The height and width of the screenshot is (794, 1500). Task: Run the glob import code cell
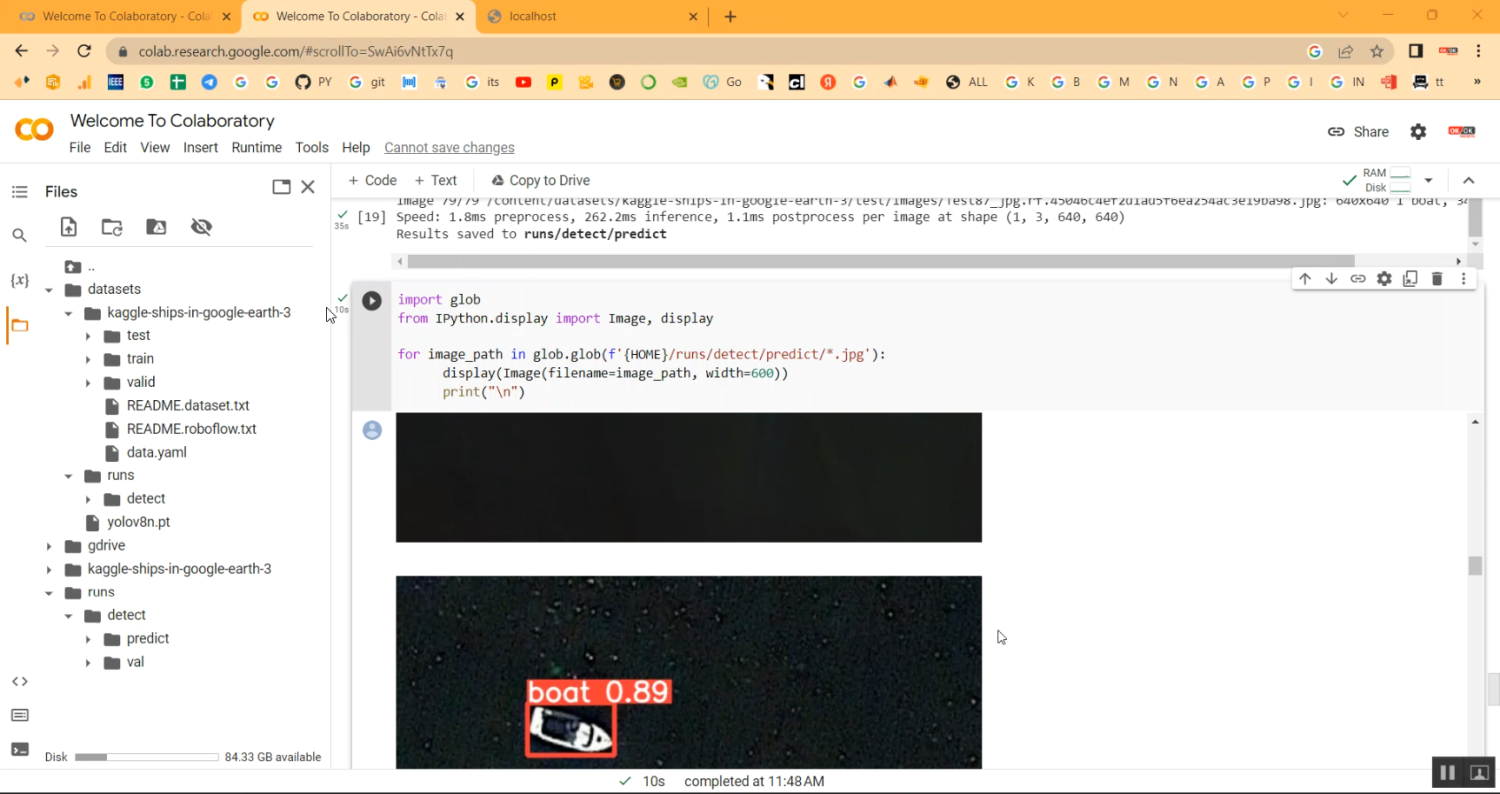click(x=372, y=301)
